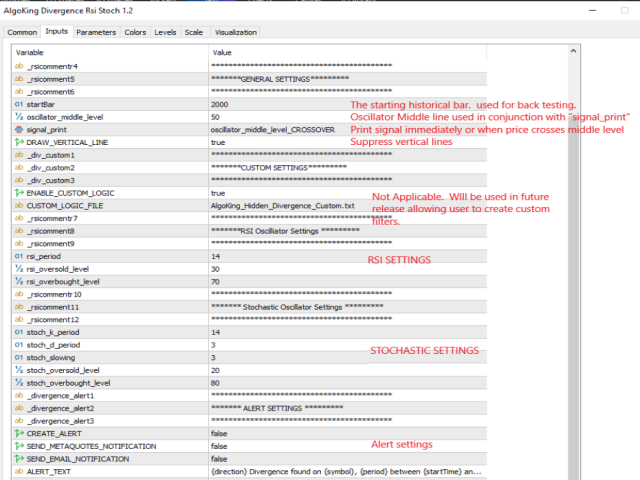Viewport: 640px width, 480px height.
Task: Minimize the AlgoKing Divergence window
Action: (593, 10)
